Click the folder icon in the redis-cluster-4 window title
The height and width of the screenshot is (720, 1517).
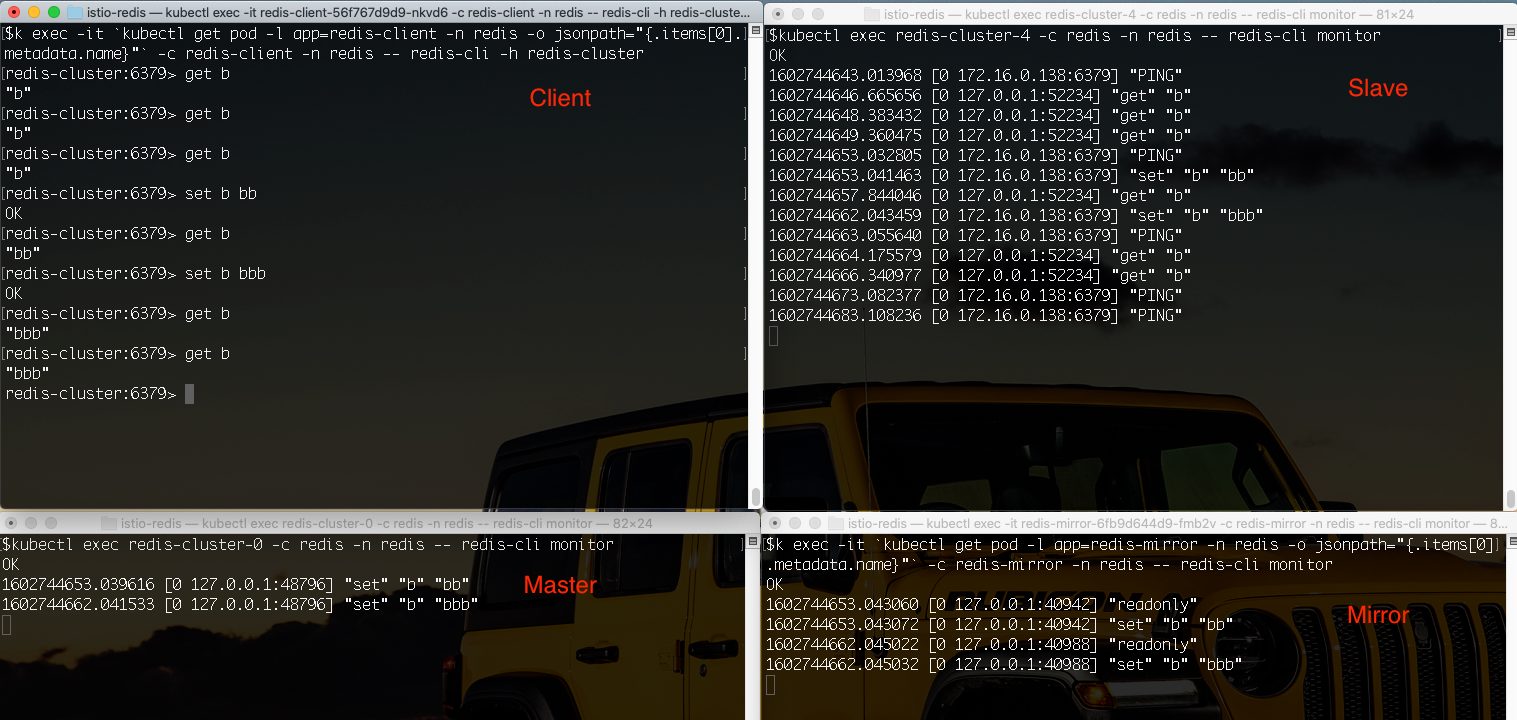point(871,14)
